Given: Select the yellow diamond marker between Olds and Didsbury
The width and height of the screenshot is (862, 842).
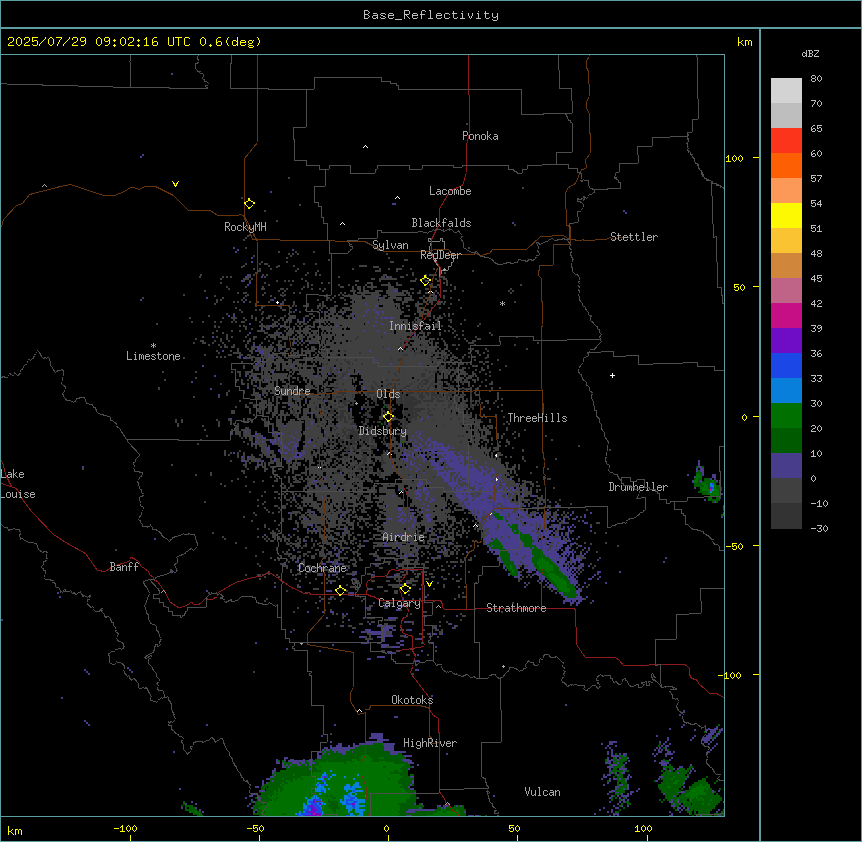Looking at the screenshot, I should [389, 417].
